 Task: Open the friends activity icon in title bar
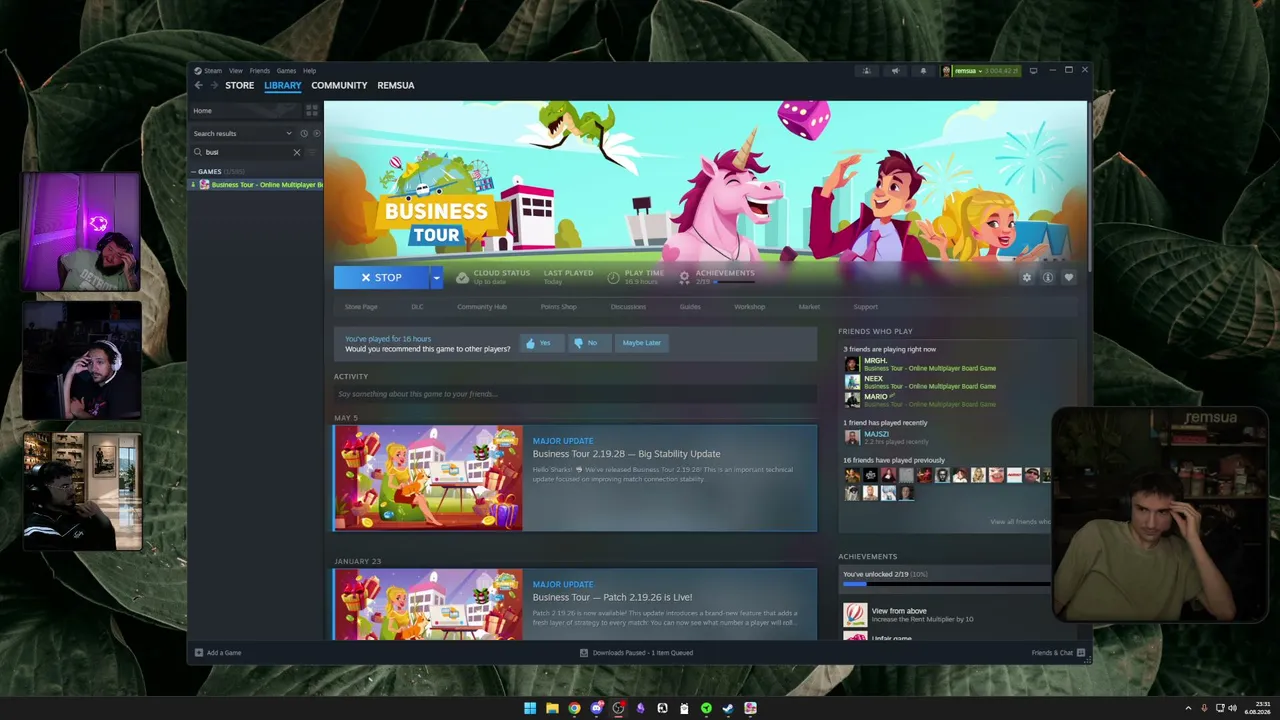click(866, 71)
